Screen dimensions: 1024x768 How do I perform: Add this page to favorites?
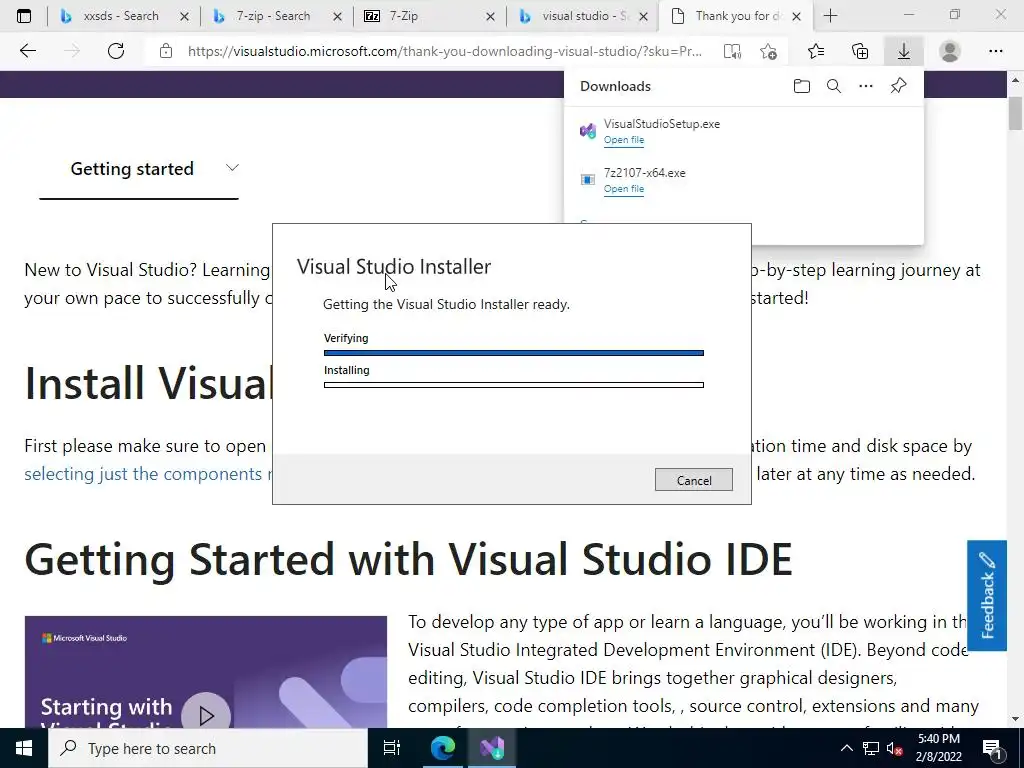(769, 51)
